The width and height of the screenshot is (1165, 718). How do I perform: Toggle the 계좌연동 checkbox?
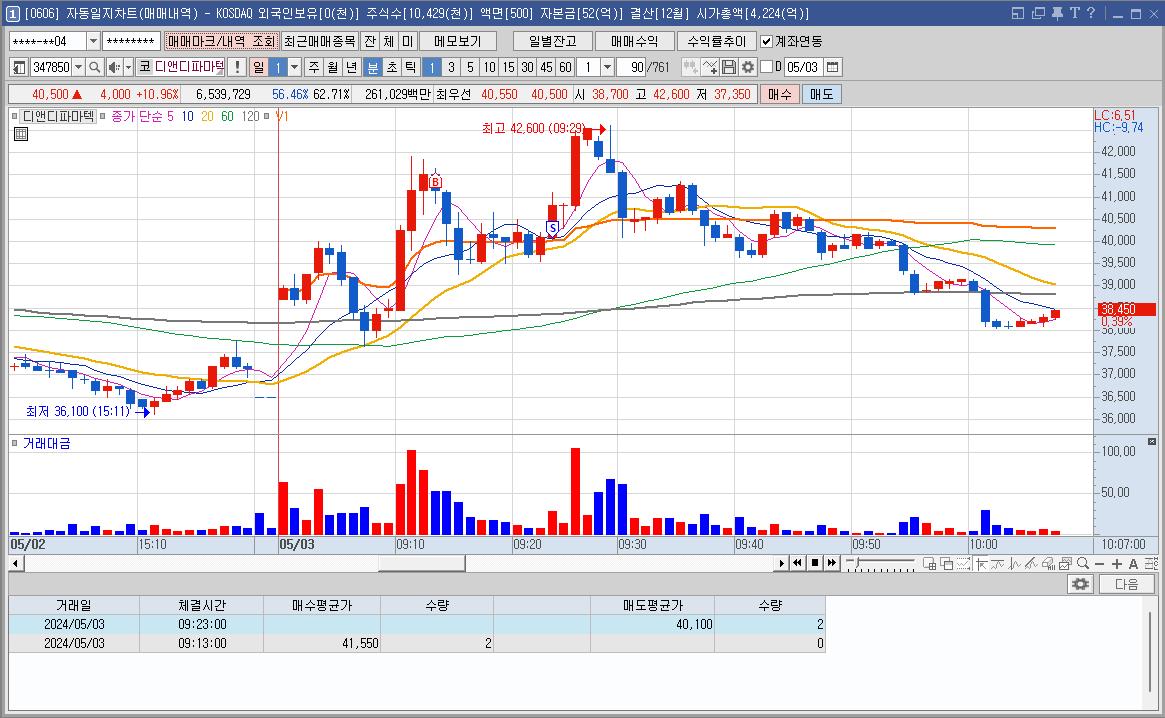(x=766, y=42)
